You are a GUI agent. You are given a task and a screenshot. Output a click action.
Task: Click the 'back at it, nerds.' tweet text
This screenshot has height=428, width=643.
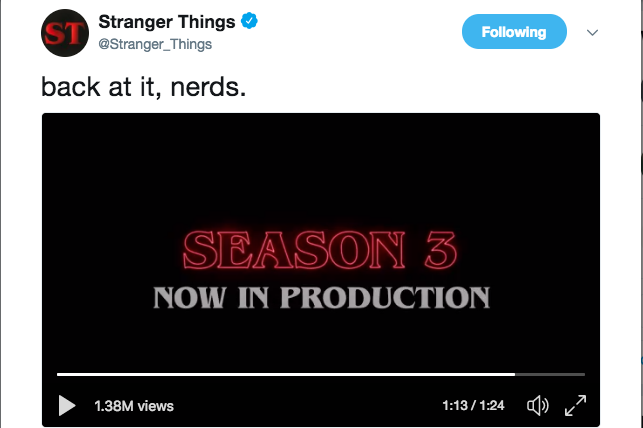[x=143, y=87]
